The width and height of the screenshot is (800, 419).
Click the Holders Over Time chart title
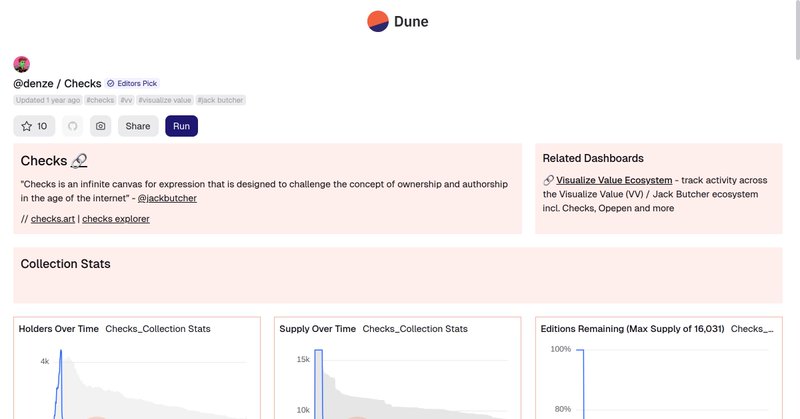[59, 329]
